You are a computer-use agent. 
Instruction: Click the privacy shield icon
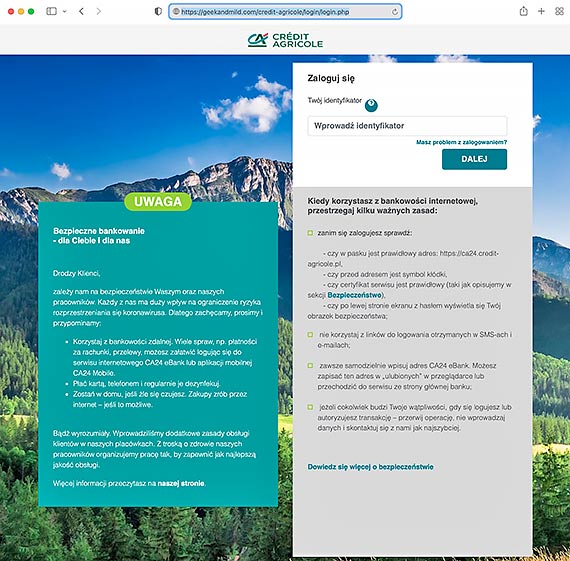(x=158, y=11)
